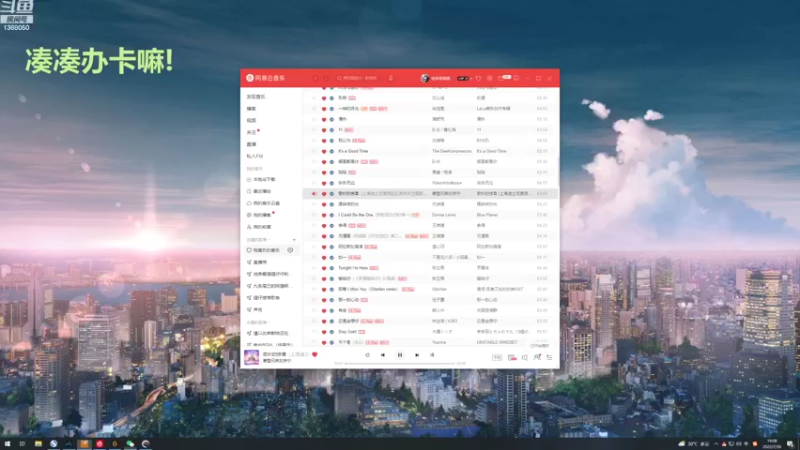The height and width of the screenshot is (450, 800).
Task: Unlike "Tonight I'm Here" with its heart
Action: pyautogui.click(x=323, y=268)
